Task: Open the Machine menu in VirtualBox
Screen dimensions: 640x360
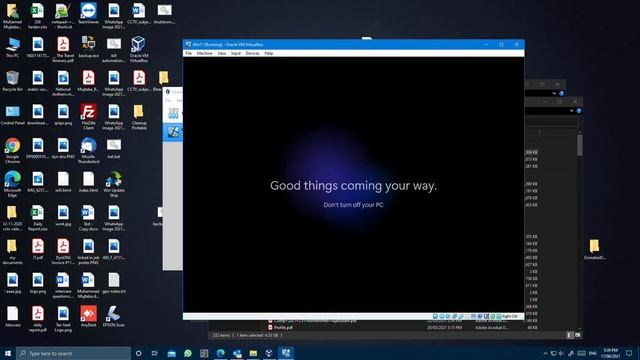Action: 204,53
